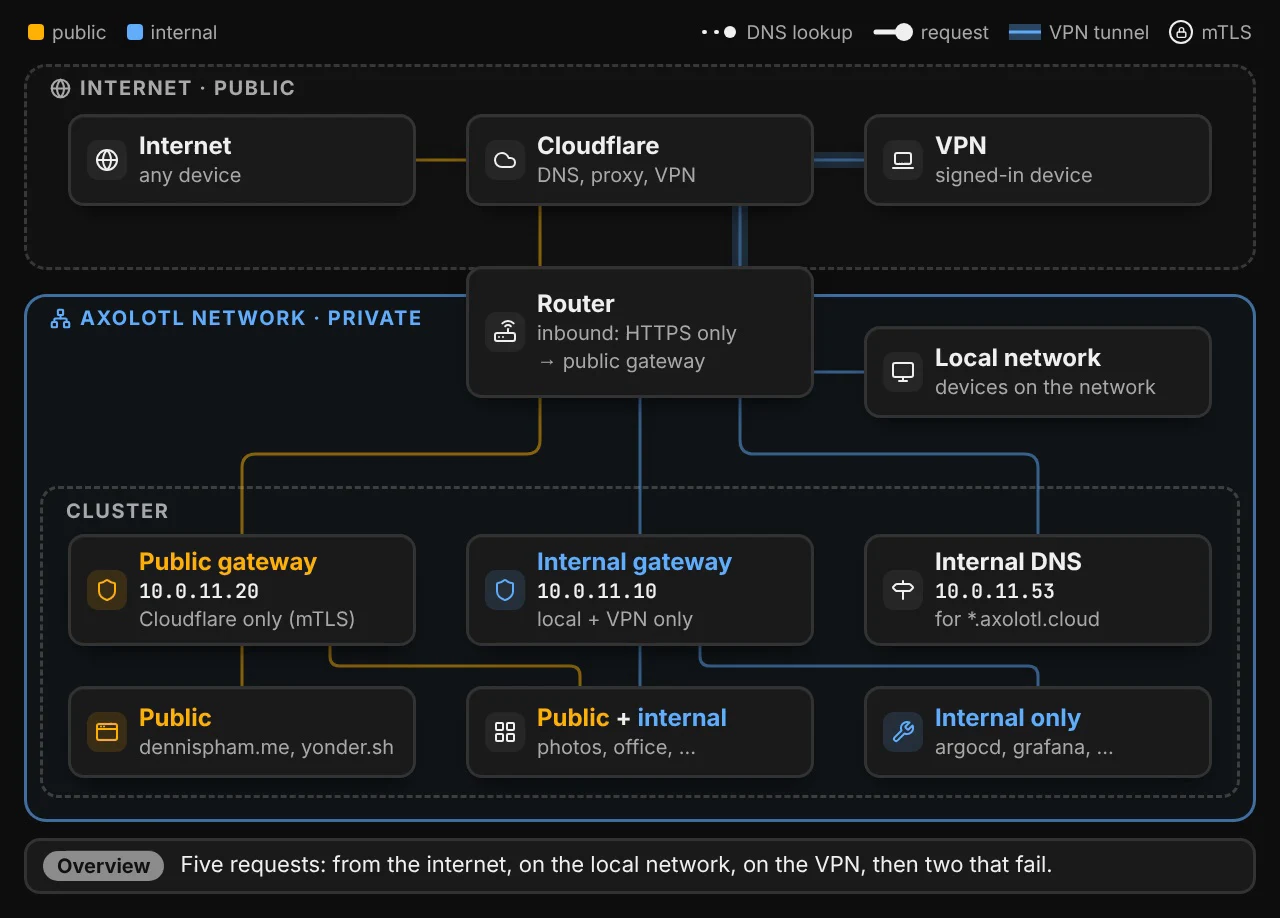1280x918 pixels.
Task: Click the Overview badge
Action: 103,866
